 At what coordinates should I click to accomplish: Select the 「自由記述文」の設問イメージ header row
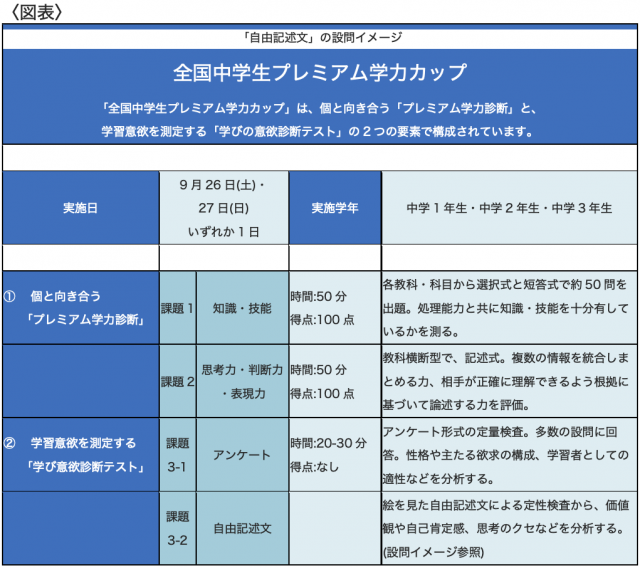point(322,37)
